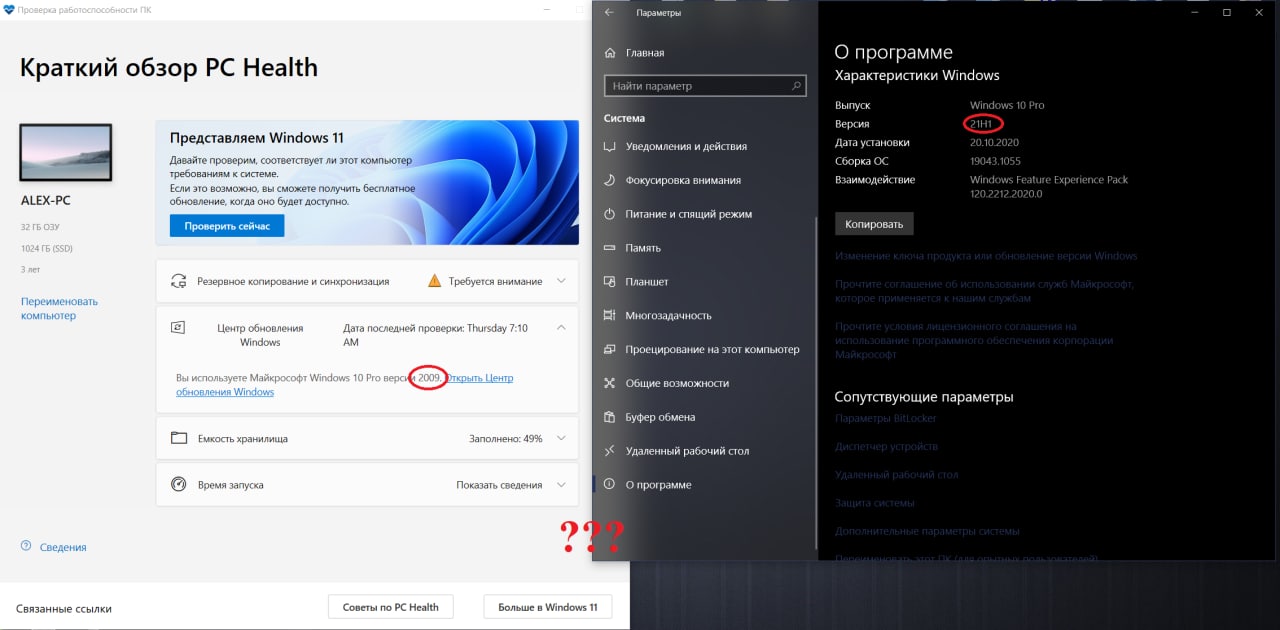This screenshot has height=630, width=1280.
Task: Click the power icon beside Питание и спящий режим
Action: (610, 214)
